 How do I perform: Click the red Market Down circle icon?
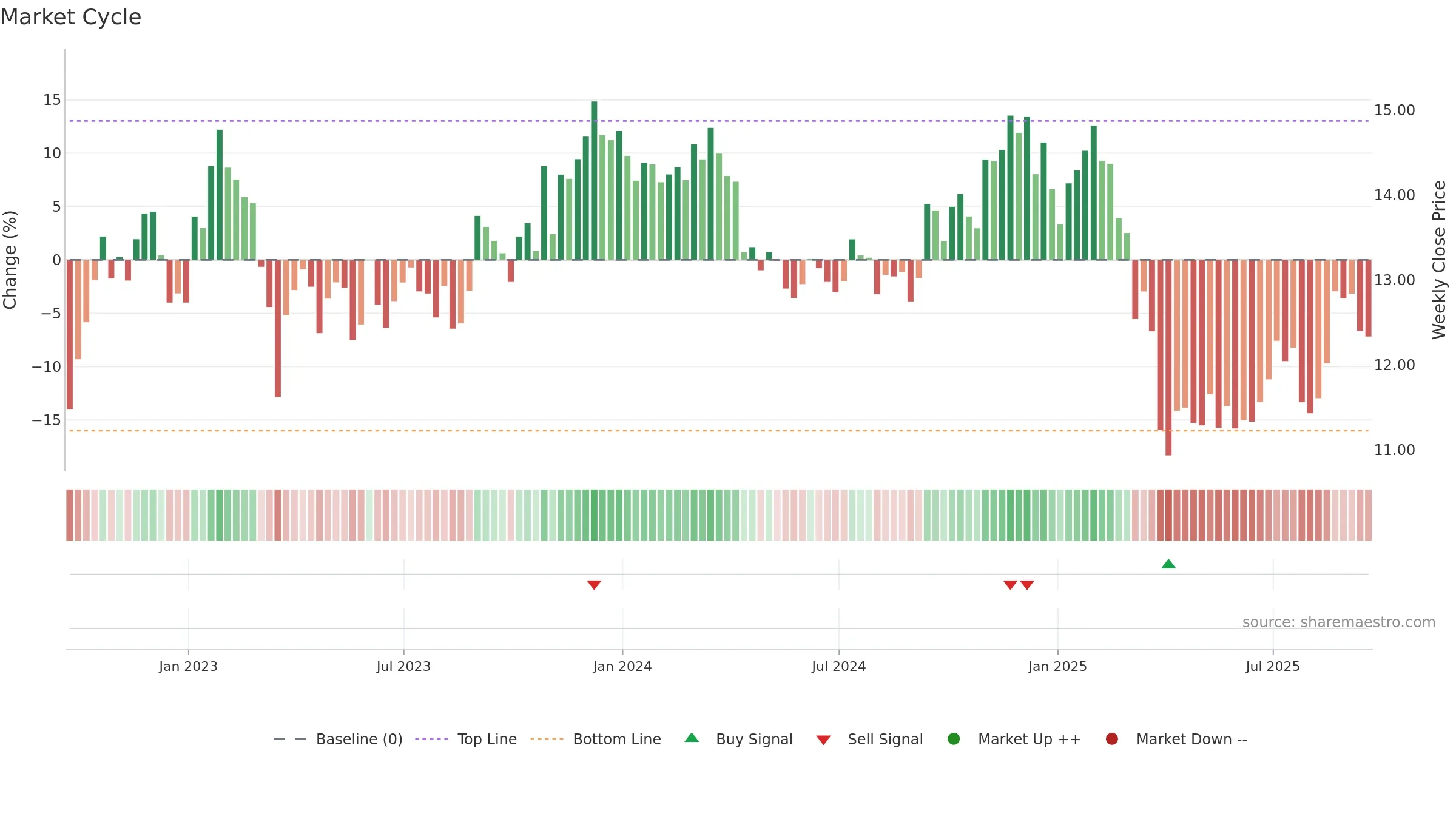tap(1112, 739)
